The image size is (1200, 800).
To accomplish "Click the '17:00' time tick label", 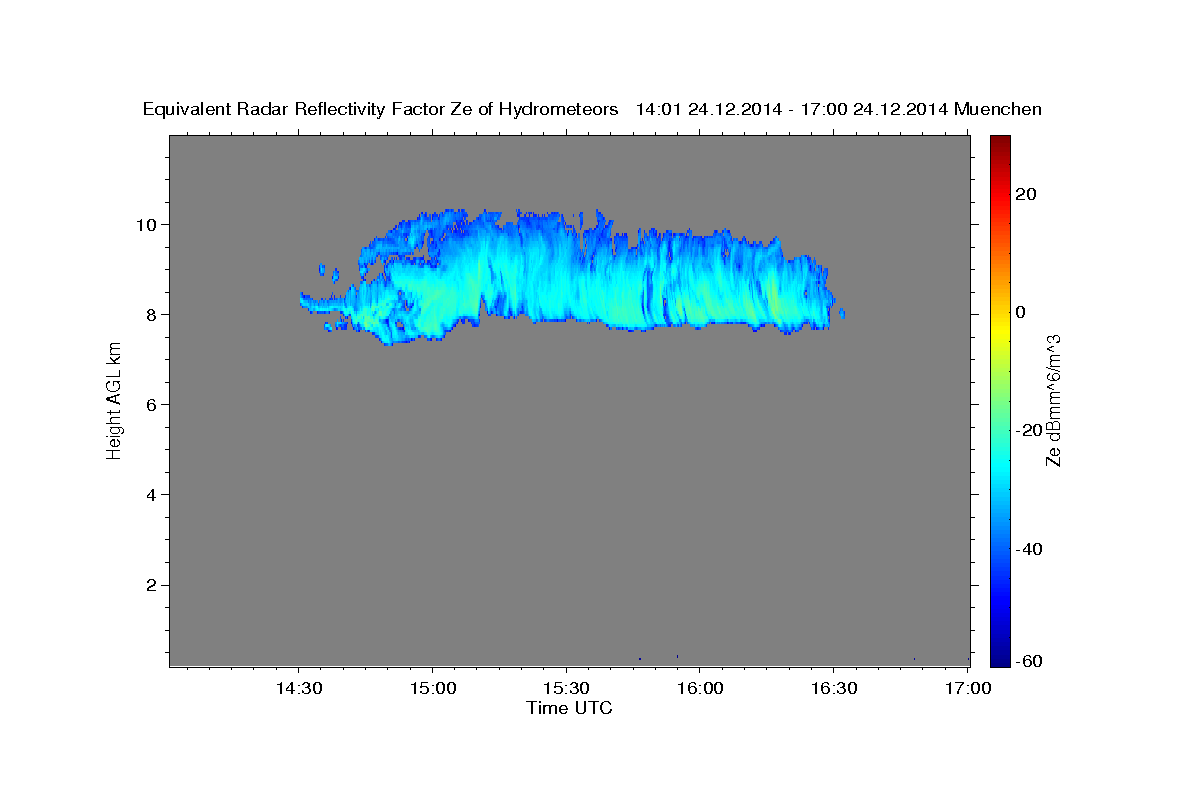I will 967,689.
